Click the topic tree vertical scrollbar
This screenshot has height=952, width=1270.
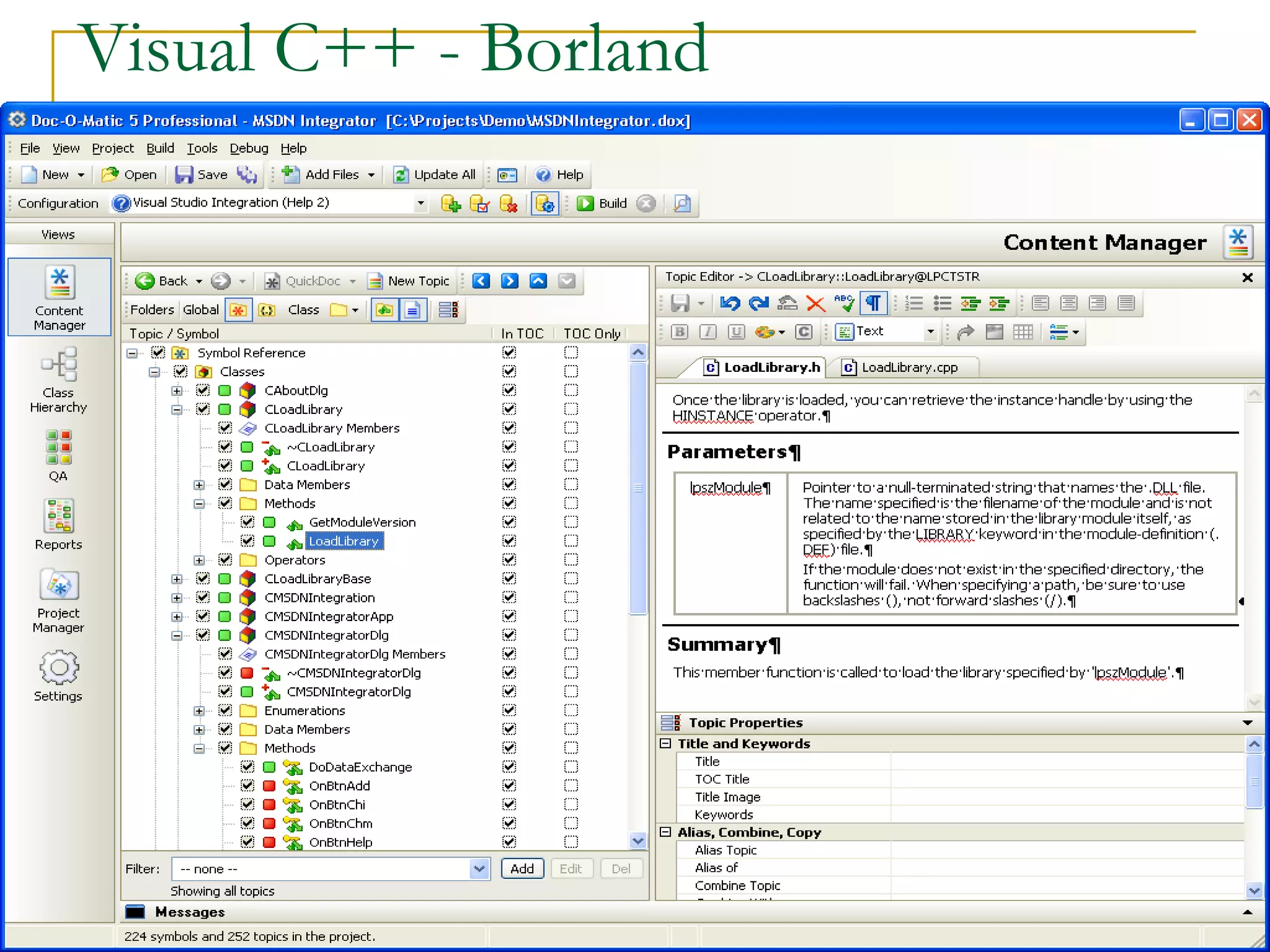click(x=638, y=488)
